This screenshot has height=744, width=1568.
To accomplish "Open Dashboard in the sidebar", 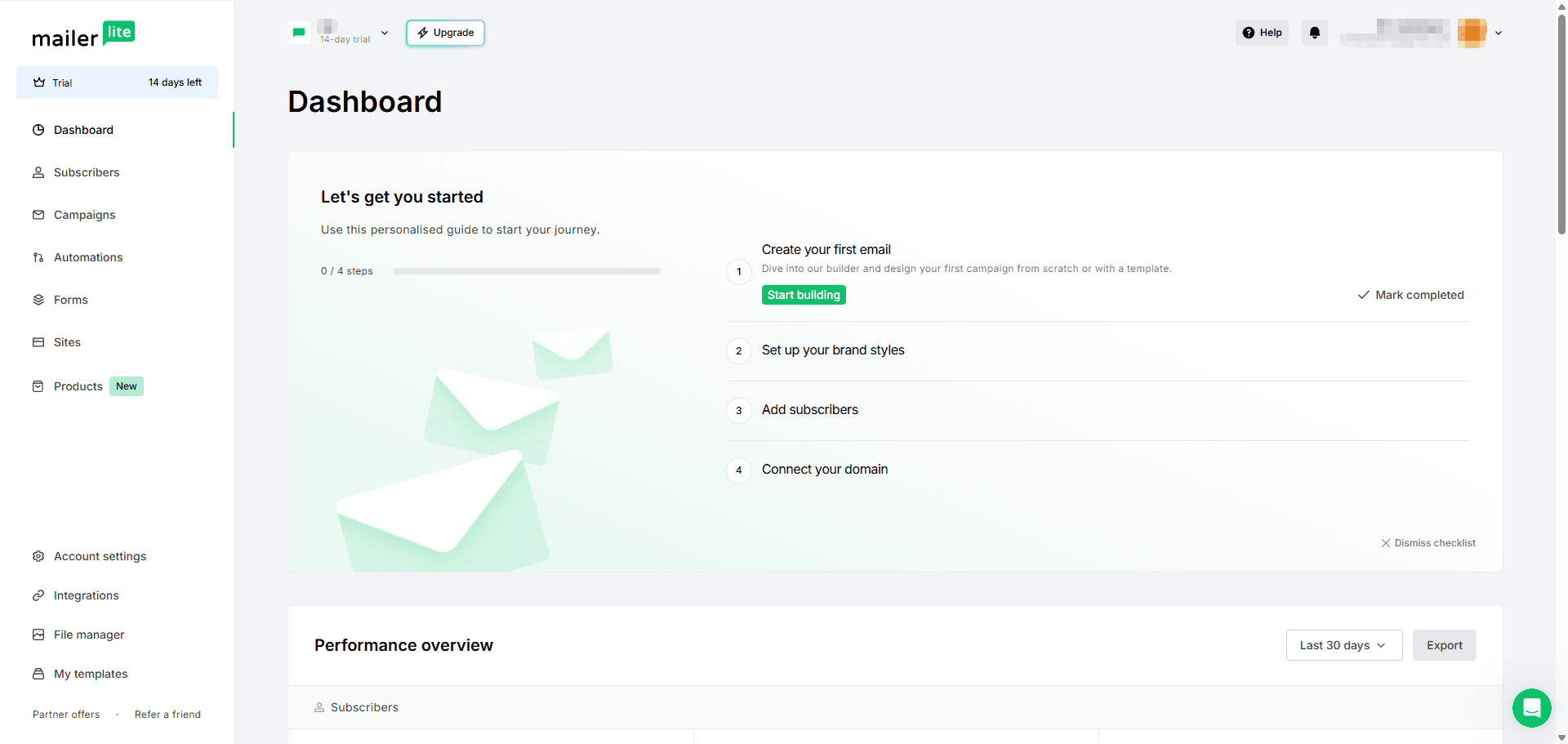I will pos(83,130).
